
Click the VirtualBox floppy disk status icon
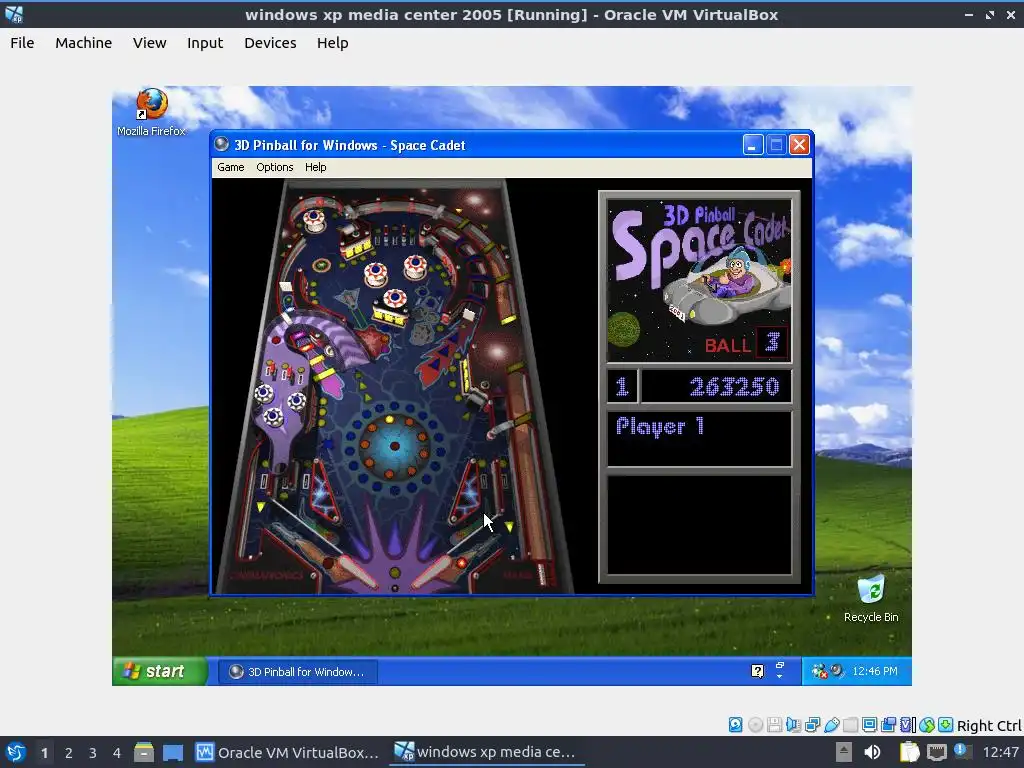[774, 725]
